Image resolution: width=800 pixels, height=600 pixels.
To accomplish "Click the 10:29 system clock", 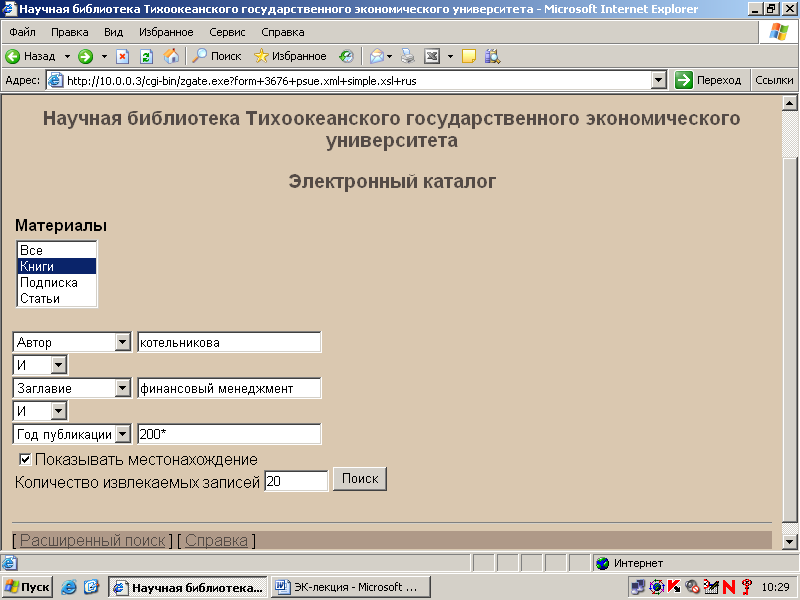I will tap(776, 587).
